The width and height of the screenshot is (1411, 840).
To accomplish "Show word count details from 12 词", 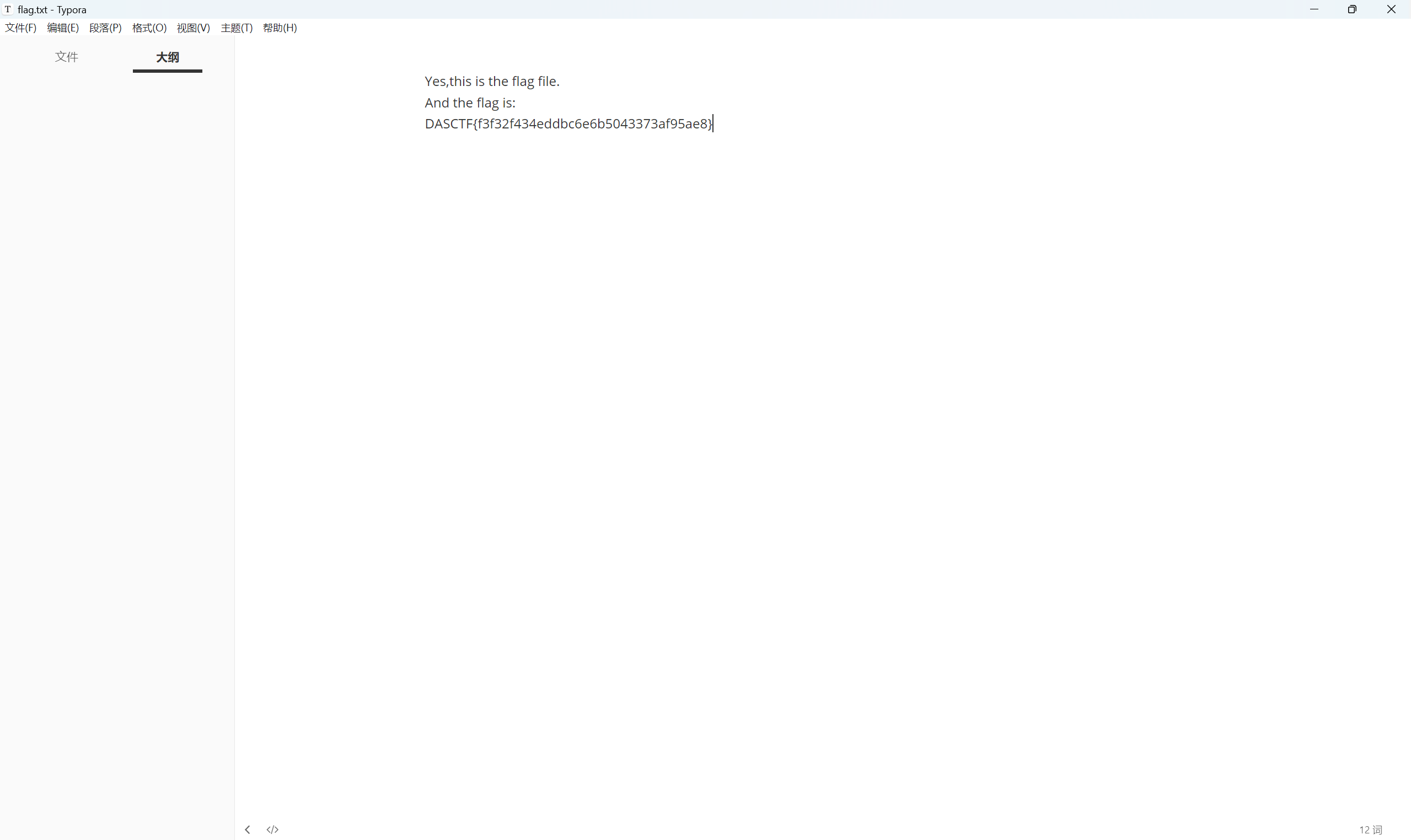I will pyautogui.click(x=1370, y=829).
